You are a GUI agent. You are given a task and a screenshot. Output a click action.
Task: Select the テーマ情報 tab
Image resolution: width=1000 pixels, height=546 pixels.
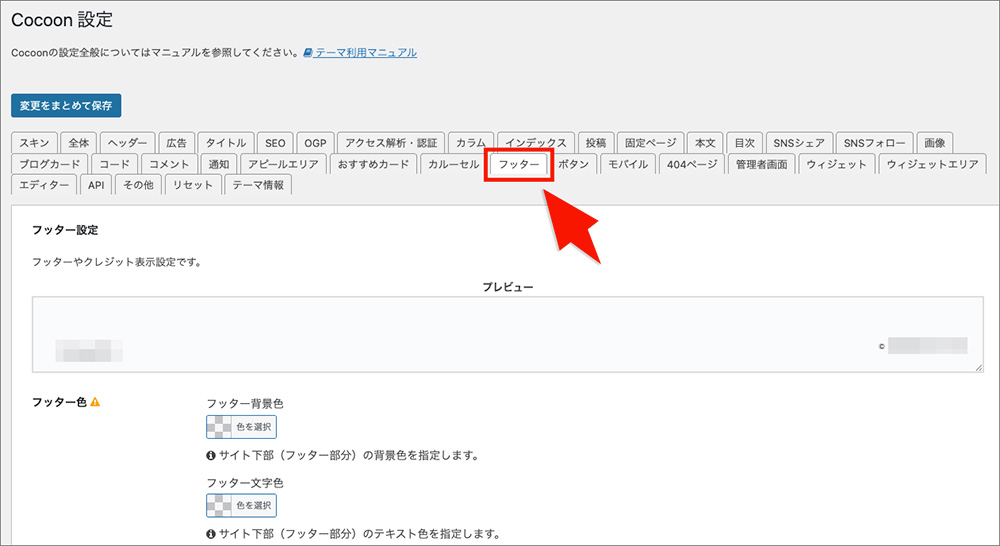pos(258,185)
